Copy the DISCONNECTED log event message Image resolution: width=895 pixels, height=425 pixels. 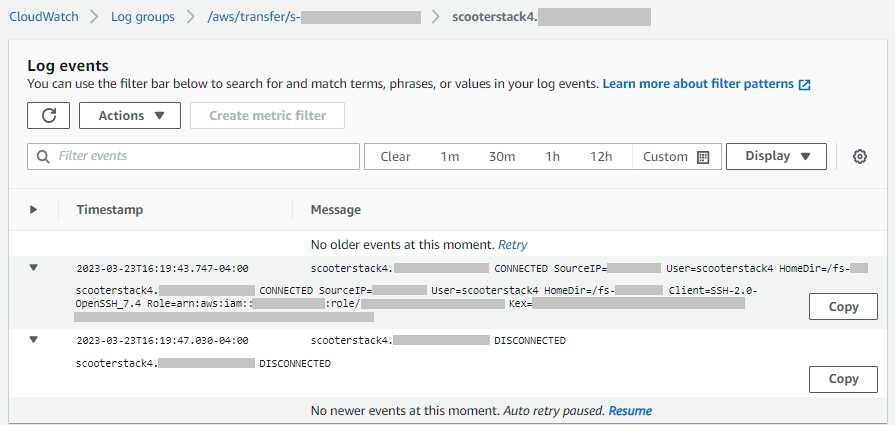pos(843,379)
